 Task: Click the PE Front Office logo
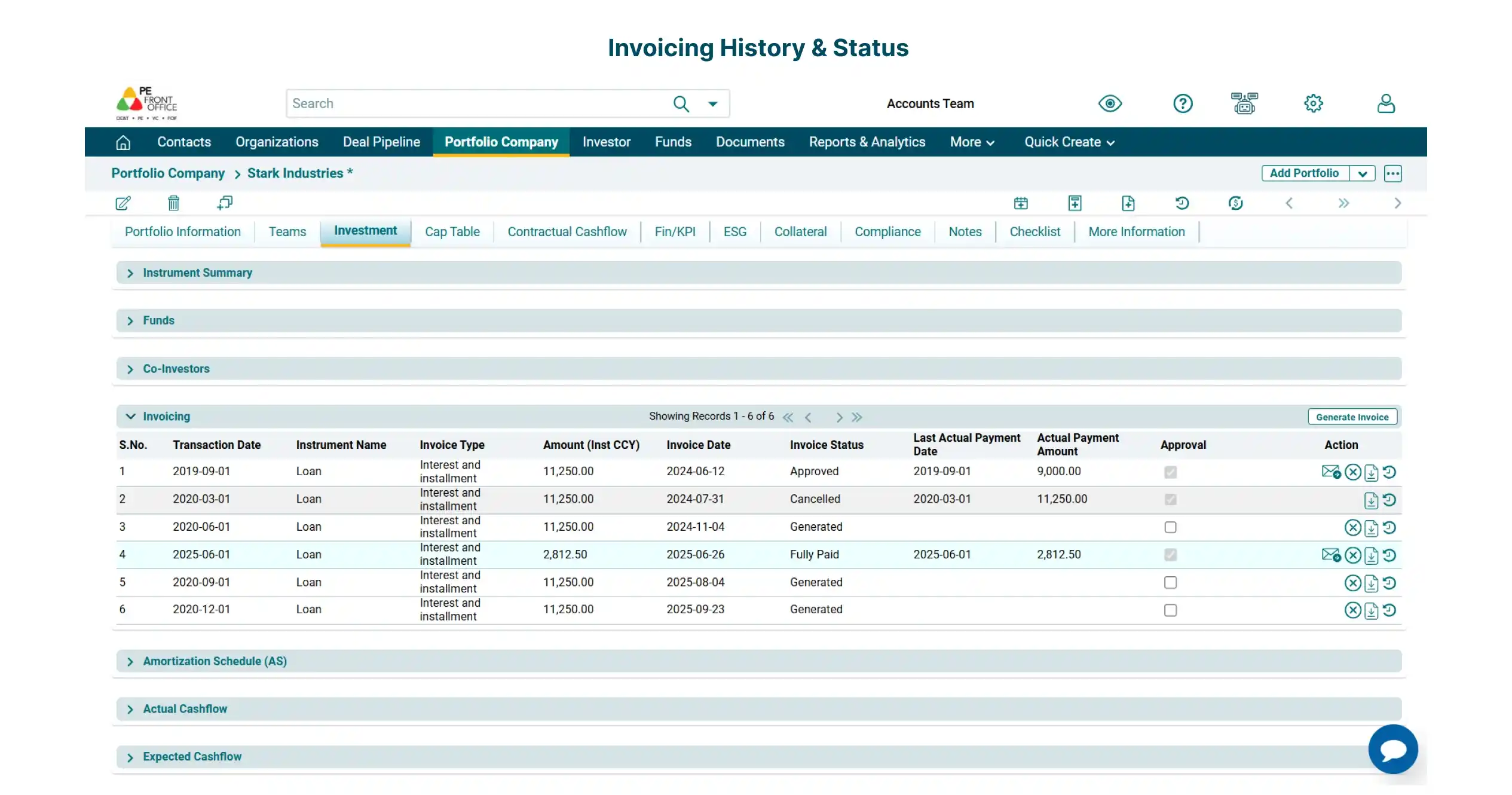(x=146, y=104)
